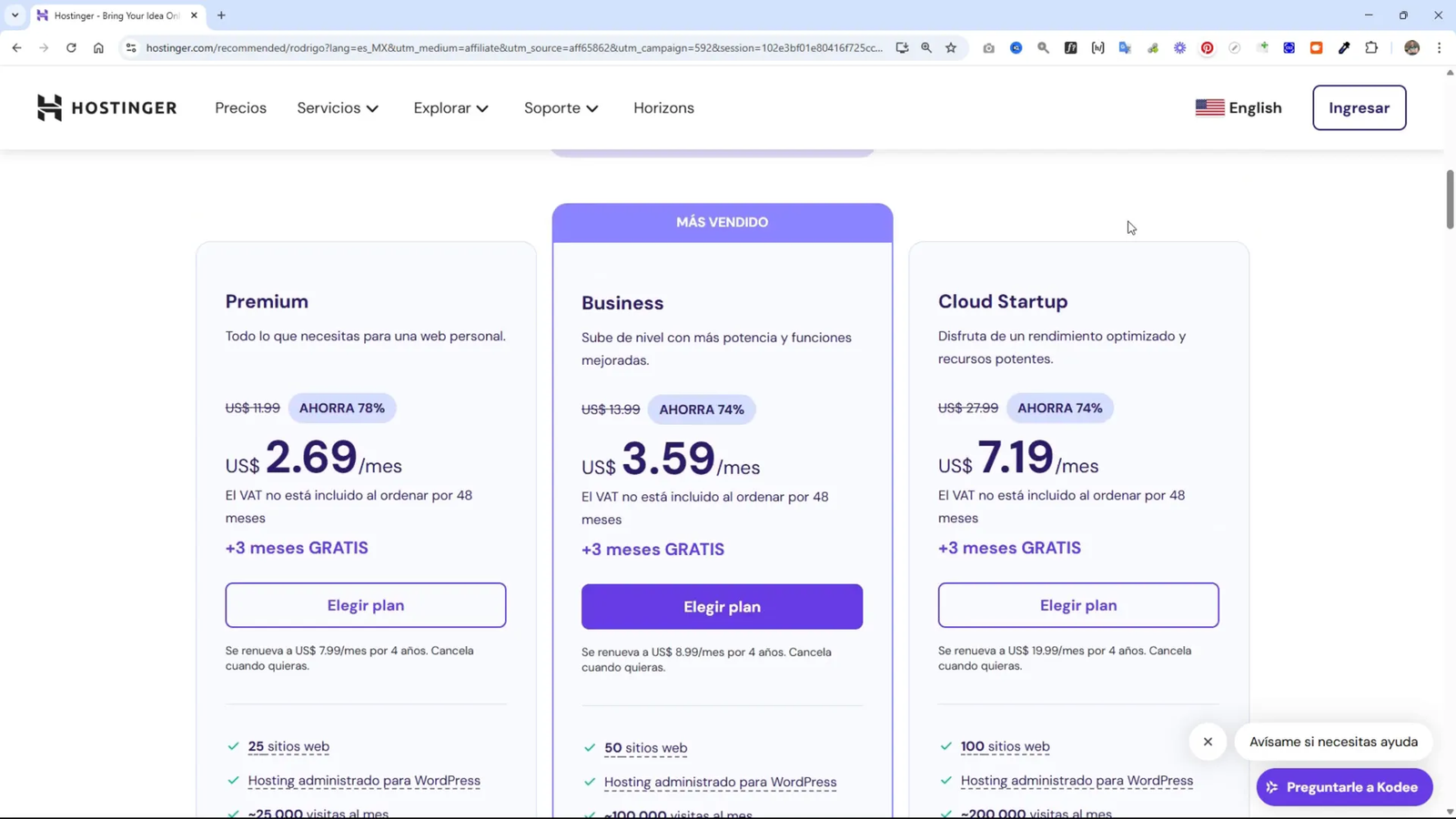Click the zoom magnifier icon in address bar

point(926,48)
